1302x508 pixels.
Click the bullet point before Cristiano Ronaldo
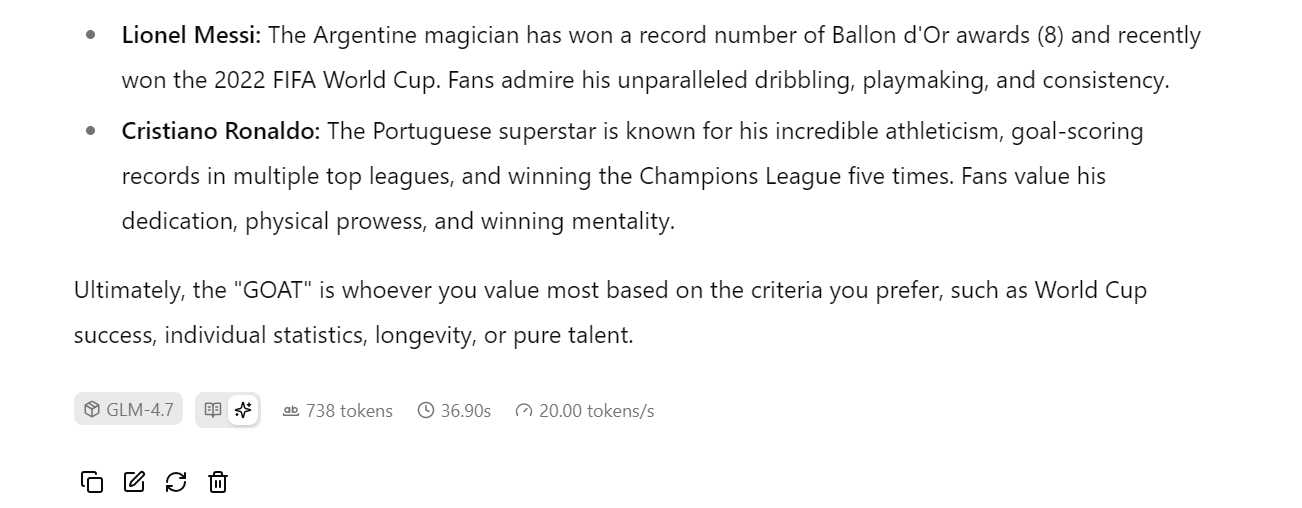coord(91,131)
